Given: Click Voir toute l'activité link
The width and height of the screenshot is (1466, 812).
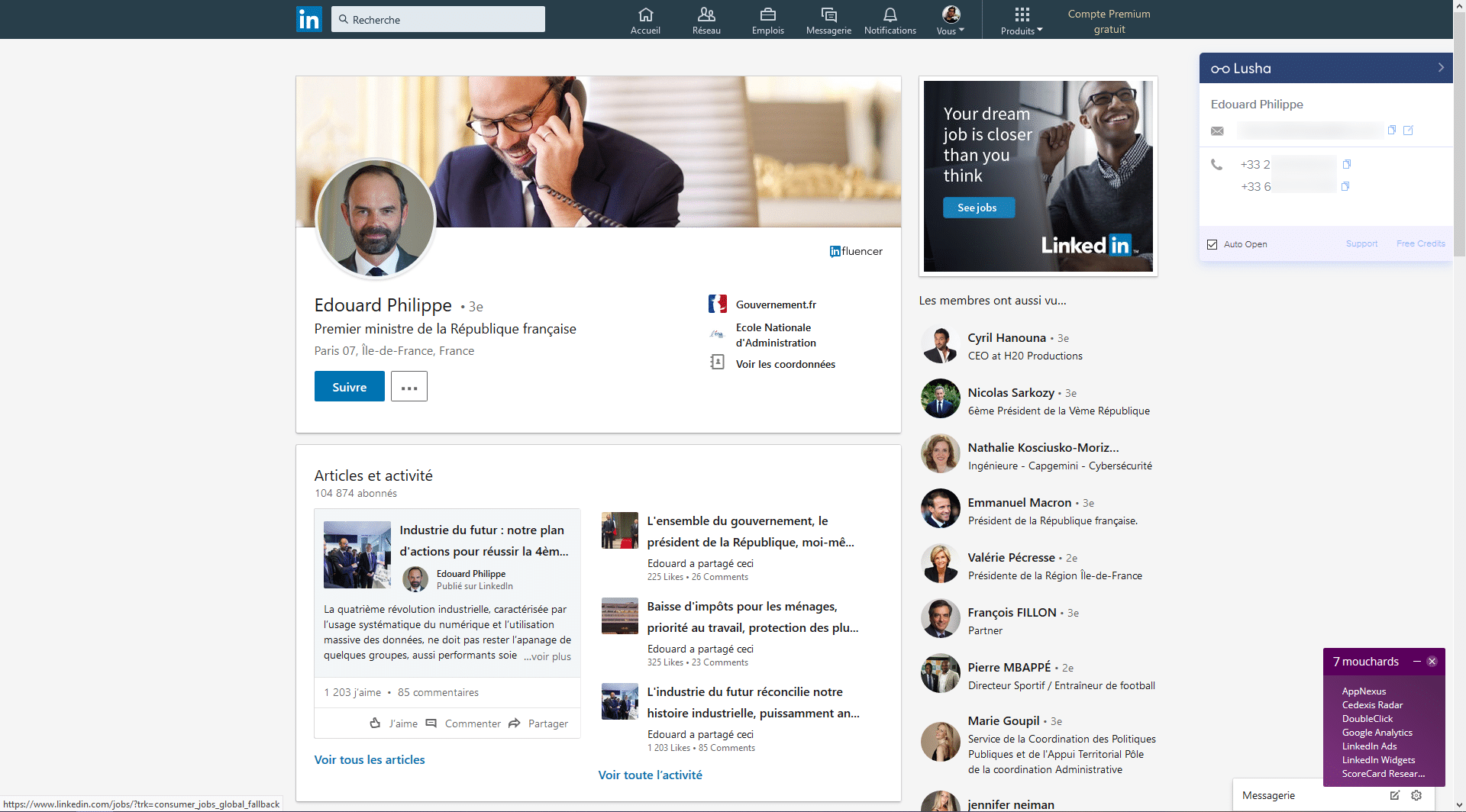Looking at the screenshot, I should 650,775.
